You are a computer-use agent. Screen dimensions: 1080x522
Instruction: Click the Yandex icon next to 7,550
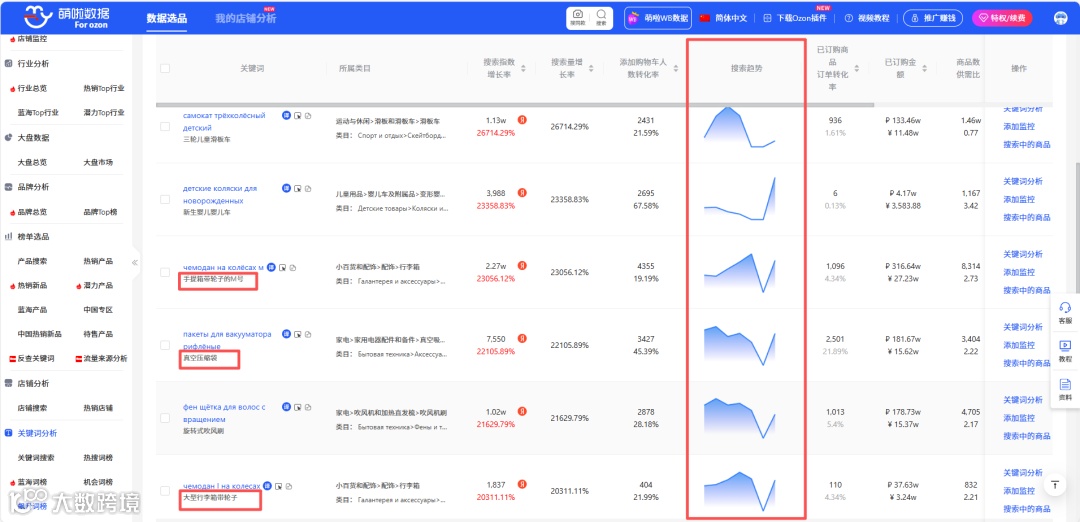(522, 339)
